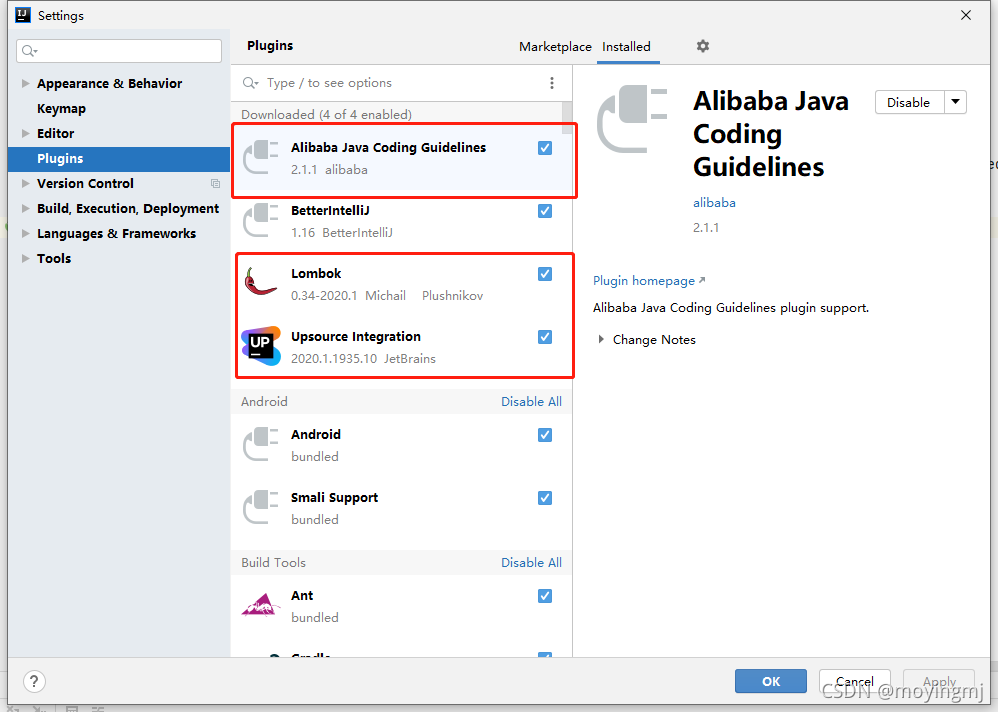
Task: Click the Apply button
Action: pyautogui.click(x=939, y=681)
